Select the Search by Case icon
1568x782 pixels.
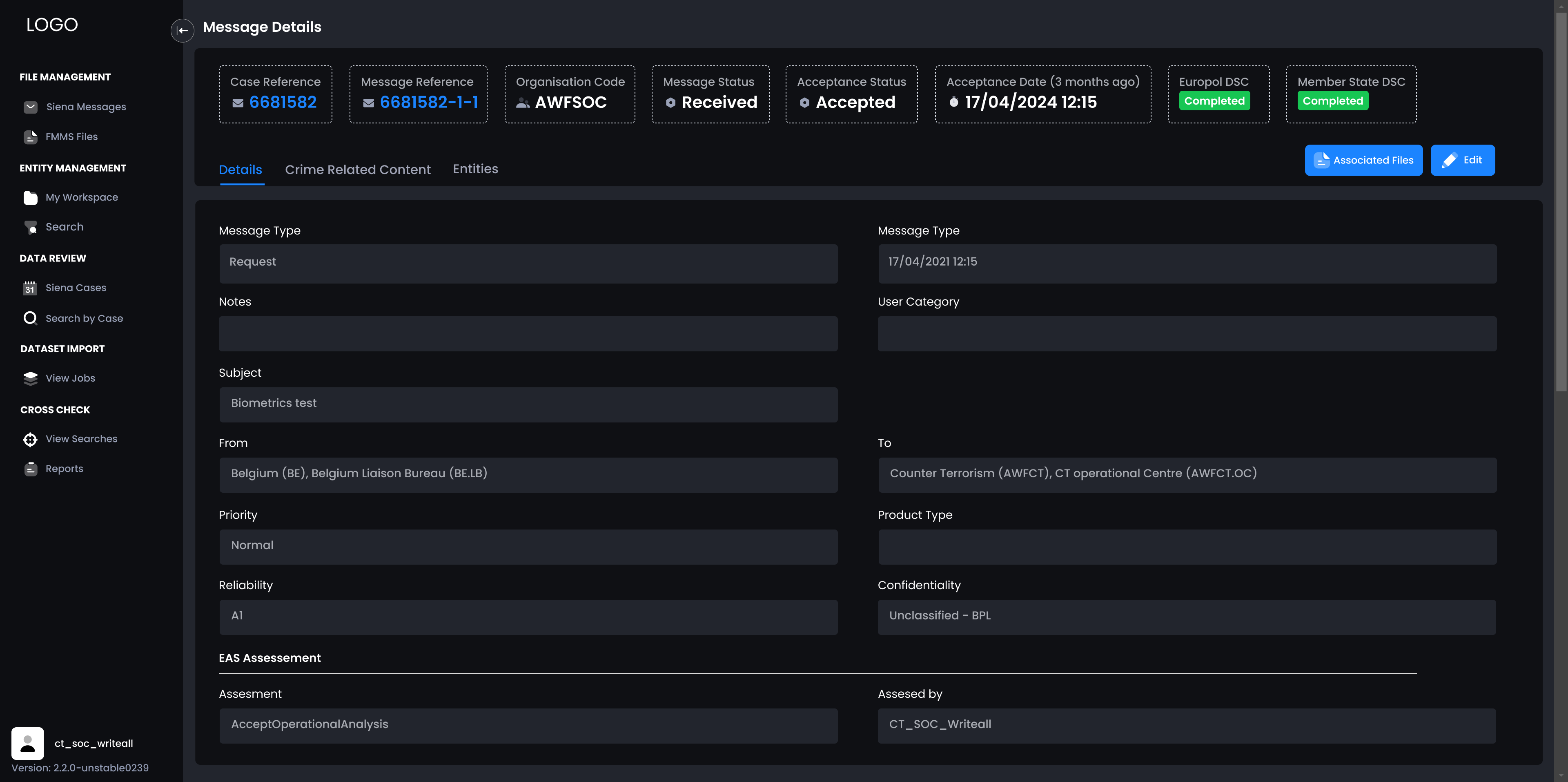(31, 317)
